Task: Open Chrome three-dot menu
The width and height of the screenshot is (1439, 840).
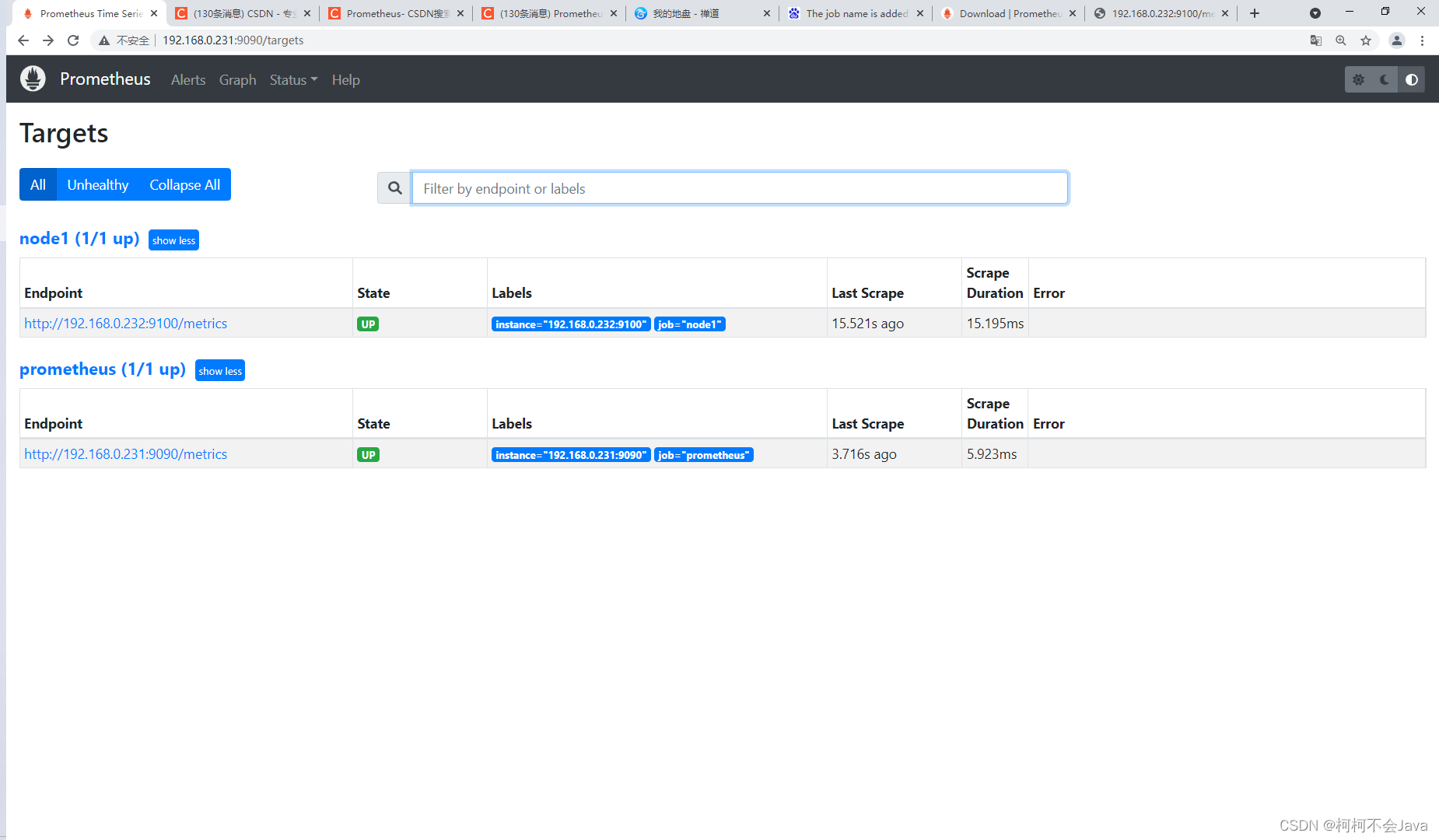Action: click(x=1422, y=40)
